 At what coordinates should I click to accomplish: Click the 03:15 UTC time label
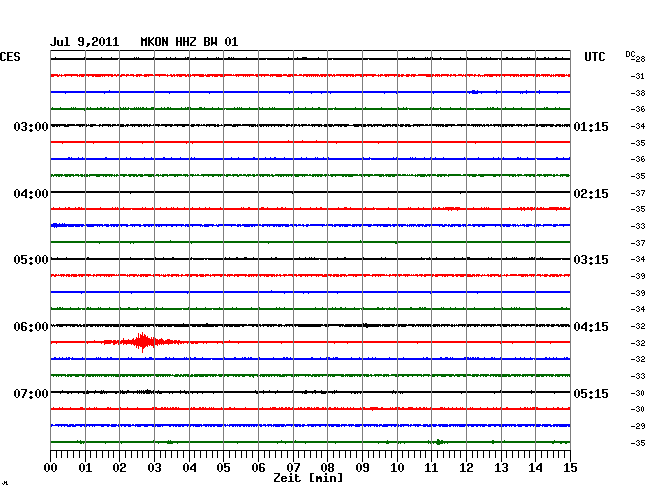click(591, 260)
